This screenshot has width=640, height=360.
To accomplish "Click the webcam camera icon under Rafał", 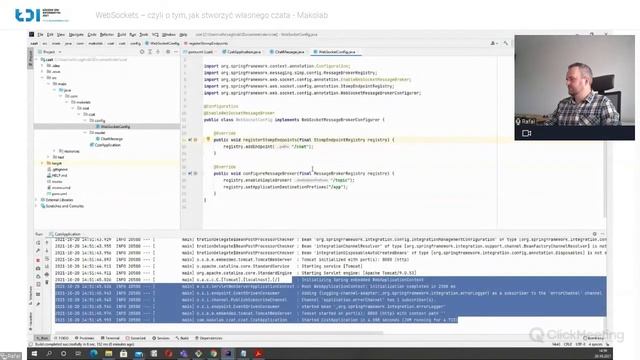I will pos(527,133).
